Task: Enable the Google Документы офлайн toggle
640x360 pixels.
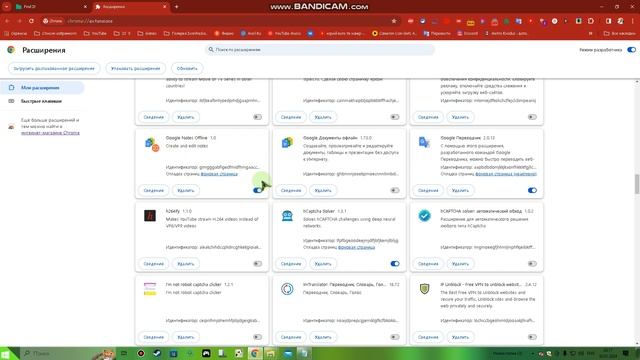Action: 395,190
